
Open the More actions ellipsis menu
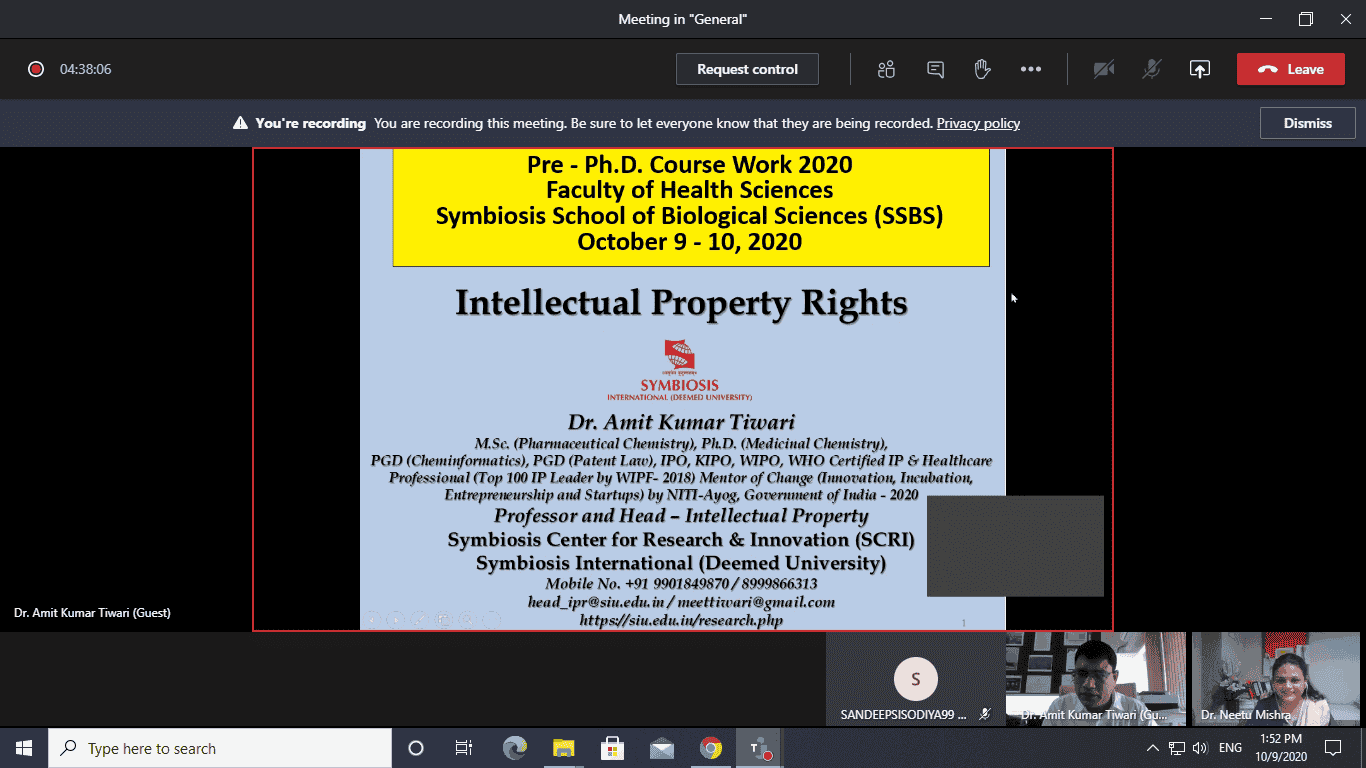pos(1031,69)
